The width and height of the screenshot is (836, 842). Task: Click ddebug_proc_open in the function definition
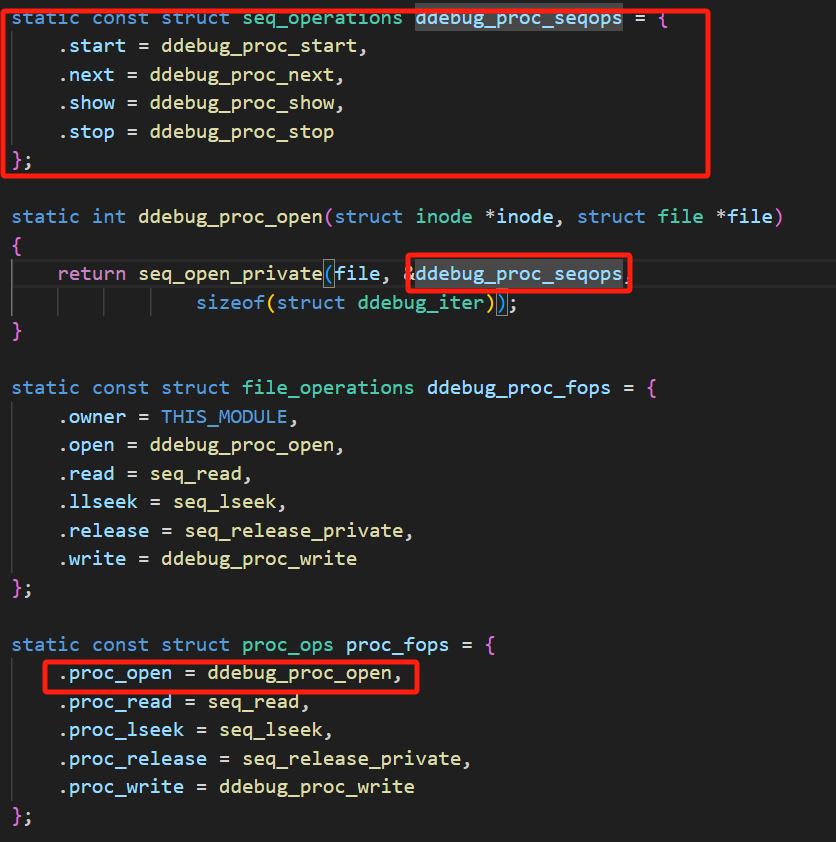click(x=230, y=217)
